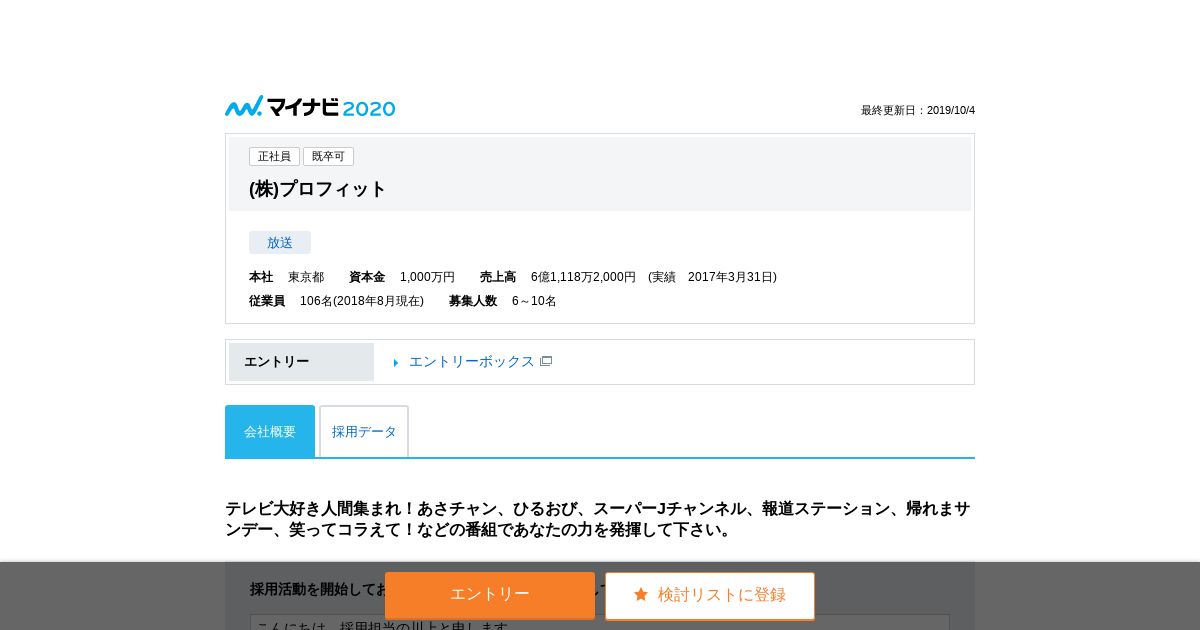Screen dimensions: 1200x630
Task: Click the external window icon beside エントリーボックス
Action: click(x=546, y=362)
